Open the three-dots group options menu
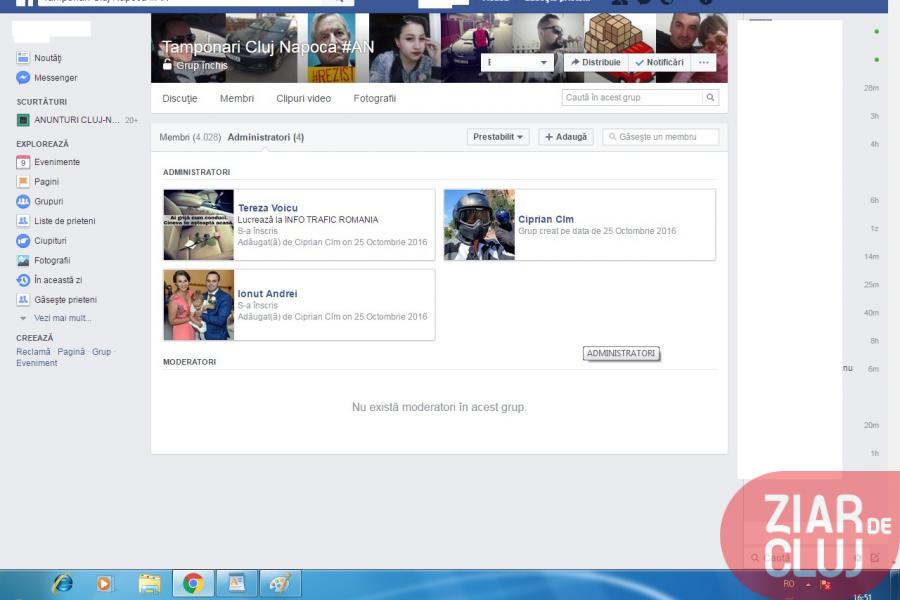This screenshot has height=600, width=900. (x=704, y=62)
